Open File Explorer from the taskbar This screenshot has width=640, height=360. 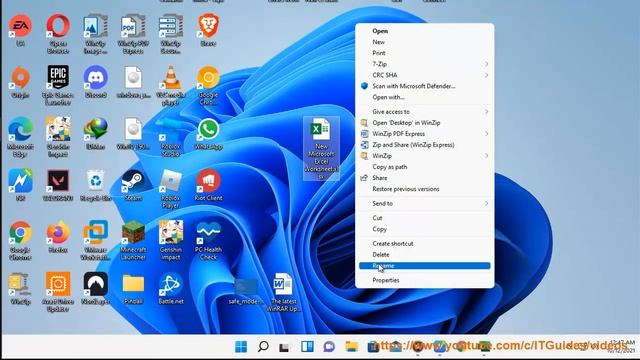pos(351,347)
